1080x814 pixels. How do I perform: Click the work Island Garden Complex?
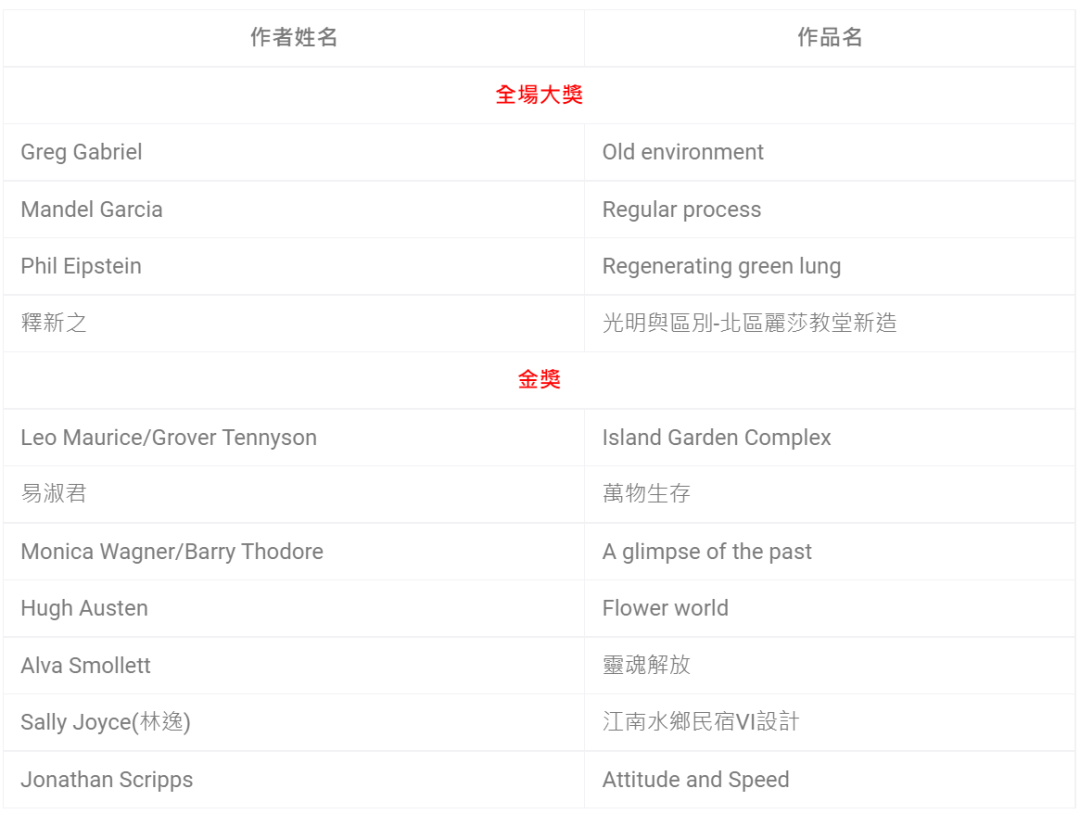click(716, 438)
